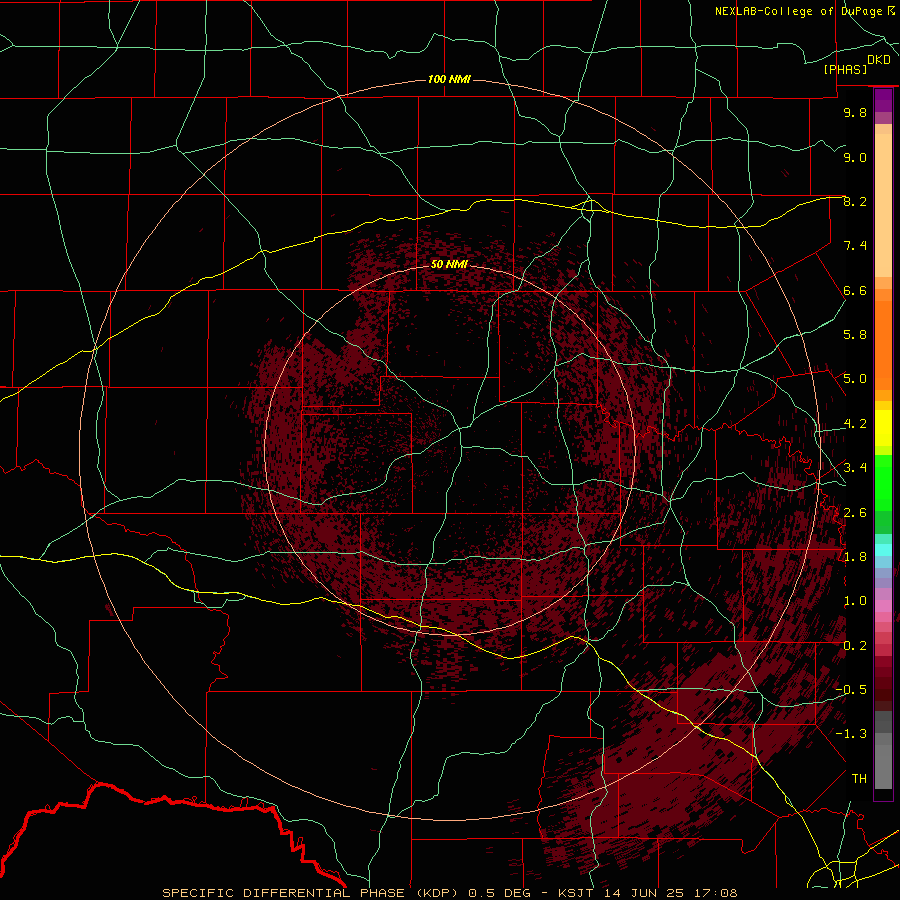Click the 17:08 timestamp in the caption

coord(716,893)
